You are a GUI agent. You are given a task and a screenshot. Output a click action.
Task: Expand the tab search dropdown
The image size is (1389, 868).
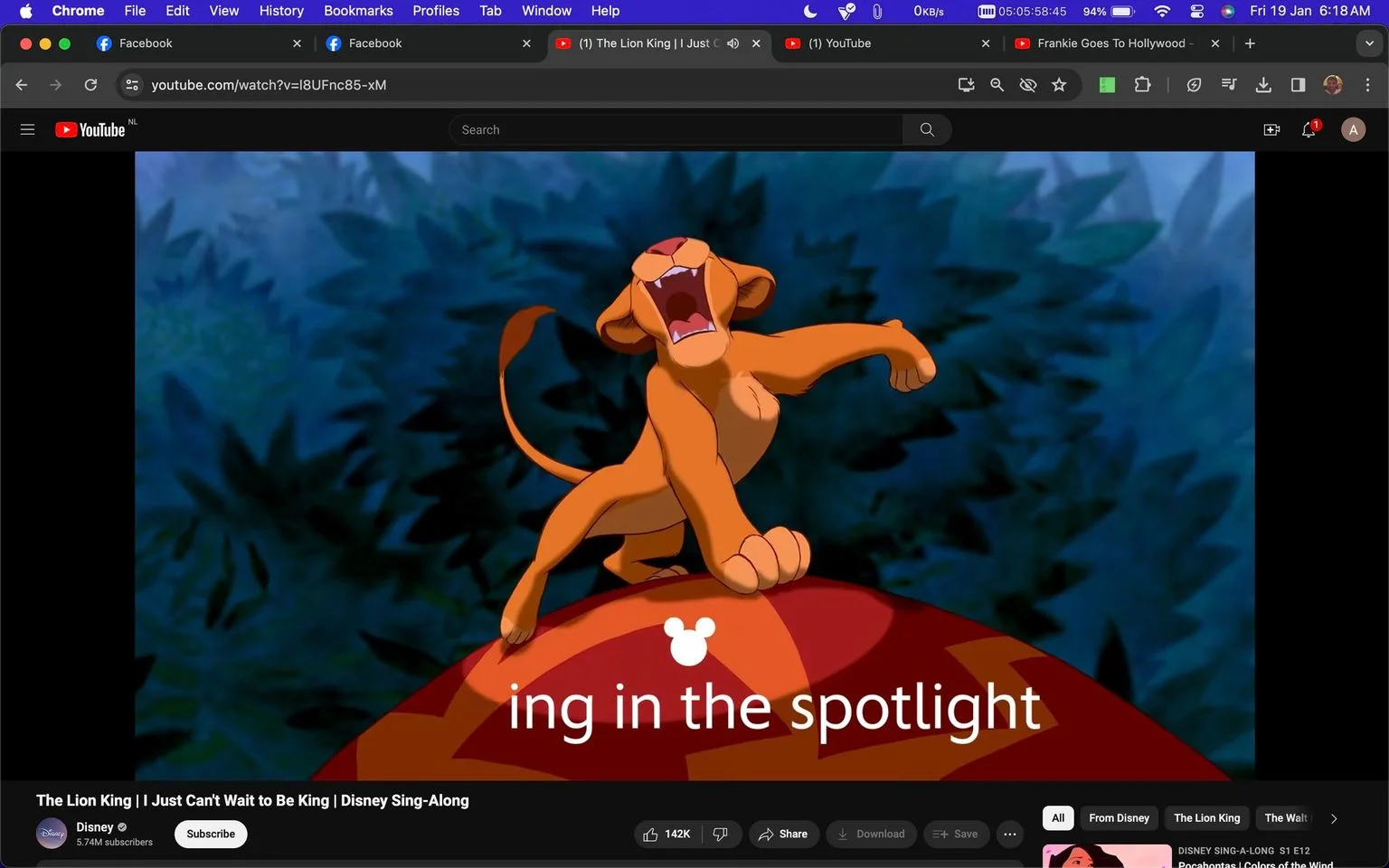tap(1368, 43)
